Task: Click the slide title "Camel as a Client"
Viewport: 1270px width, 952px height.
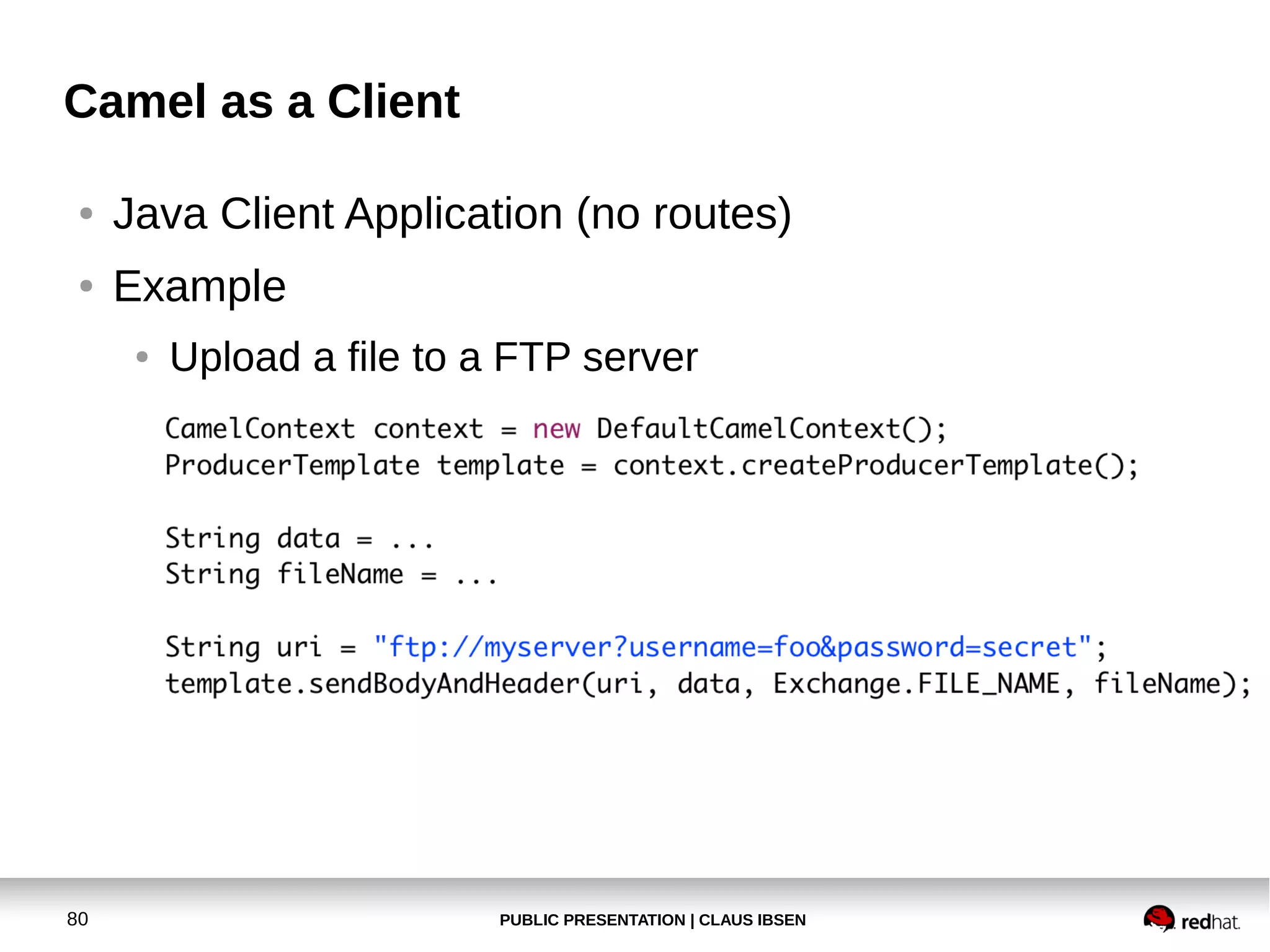Action: coord(262,102)
